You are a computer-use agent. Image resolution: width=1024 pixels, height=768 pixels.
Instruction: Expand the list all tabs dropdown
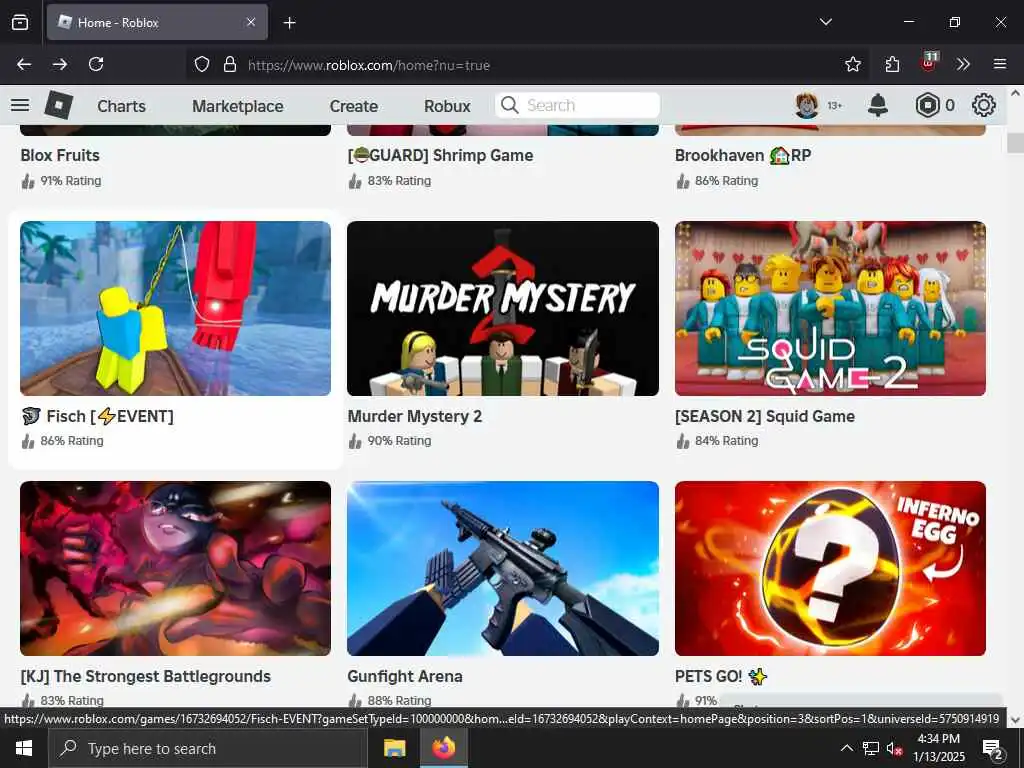click(x=825, y=22)
